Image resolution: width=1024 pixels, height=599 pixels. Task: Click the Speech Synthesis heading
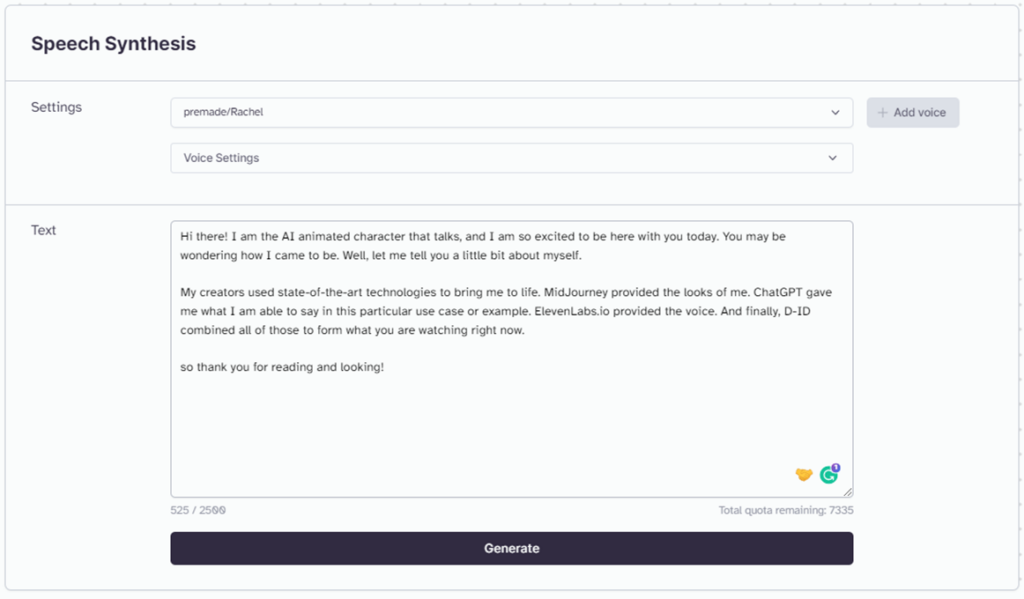click(x=114, y=44)
